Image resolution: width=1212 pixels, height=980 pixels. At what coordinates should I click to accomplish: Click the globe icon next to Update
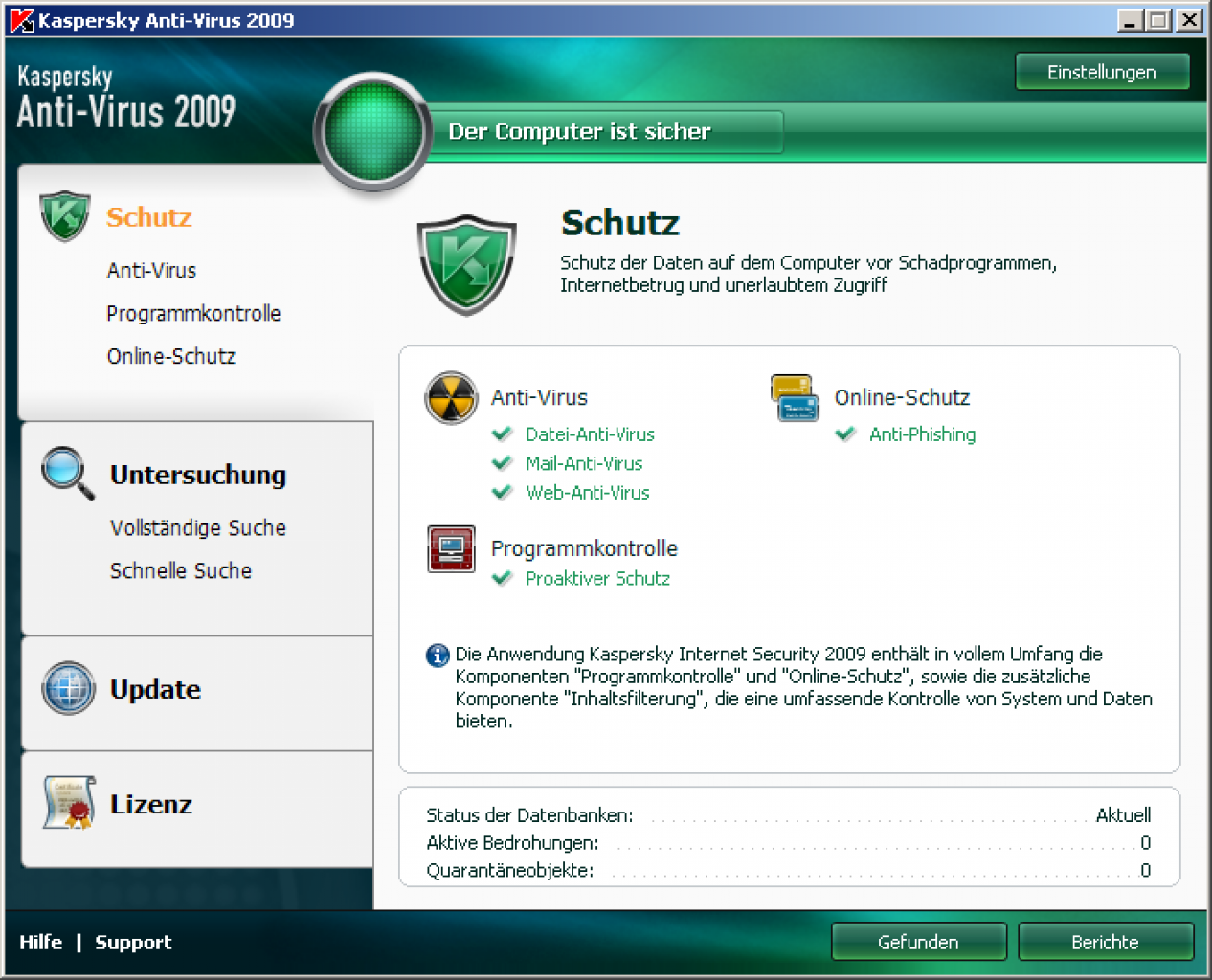tap(68, 688)
